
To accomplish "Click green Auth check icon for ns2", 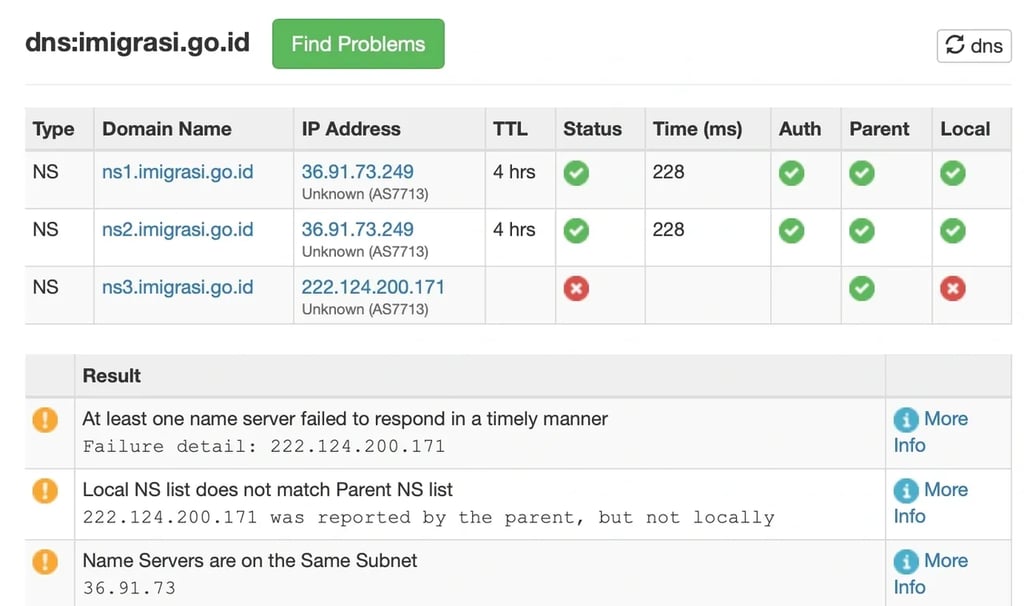I will pos(791,231).
